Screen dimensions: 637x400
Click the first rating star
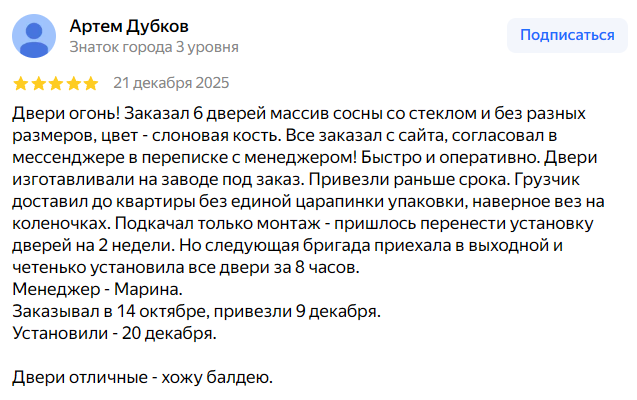pyautogui.click(x=20, y=82)
